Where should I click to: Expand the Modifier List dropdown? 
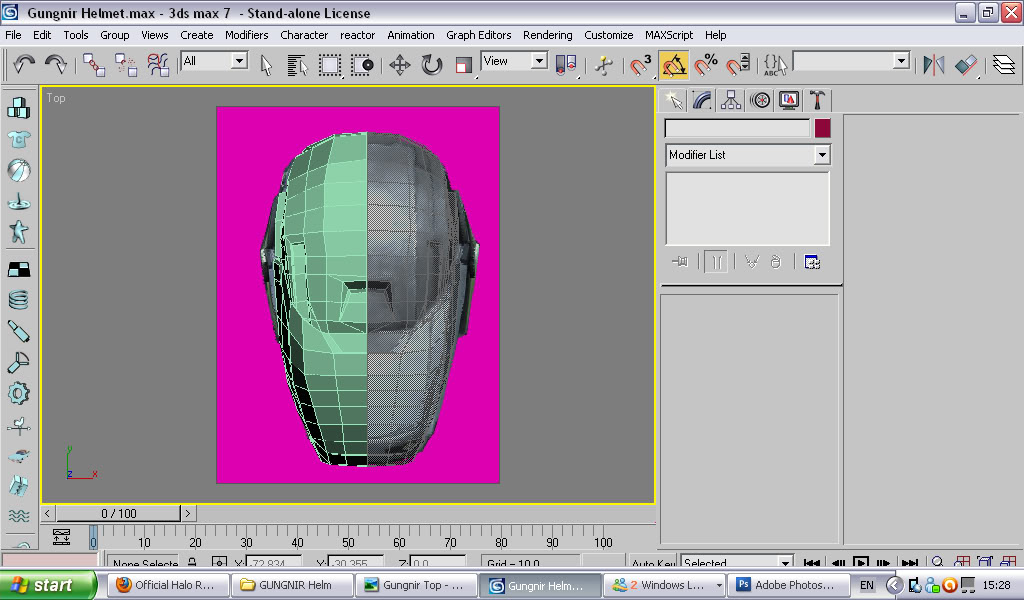[821, 155]
